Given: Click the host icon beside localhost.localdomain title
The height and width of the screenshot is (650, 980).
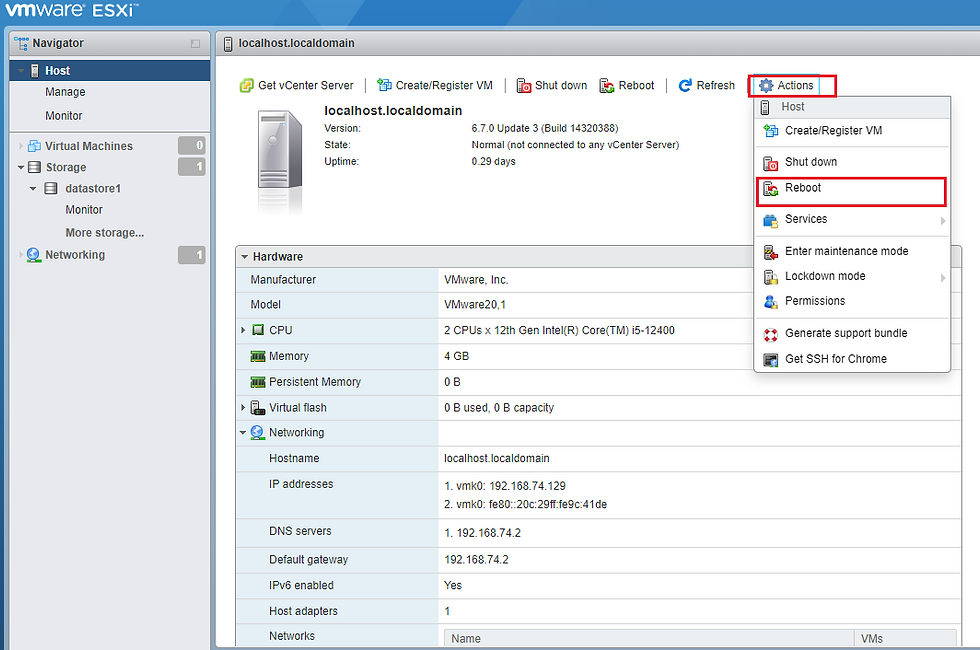Looking at the screenshot, I should (228, 44).
